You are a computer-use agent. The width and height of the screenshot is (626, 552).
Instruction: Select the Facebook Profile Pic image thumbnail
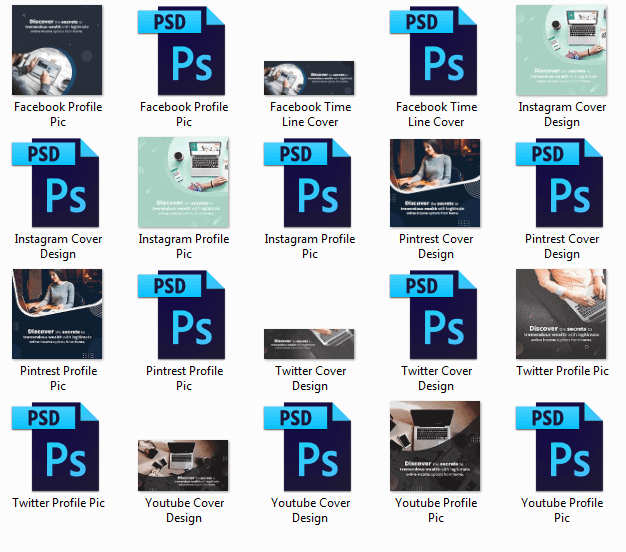coord(58,50)
